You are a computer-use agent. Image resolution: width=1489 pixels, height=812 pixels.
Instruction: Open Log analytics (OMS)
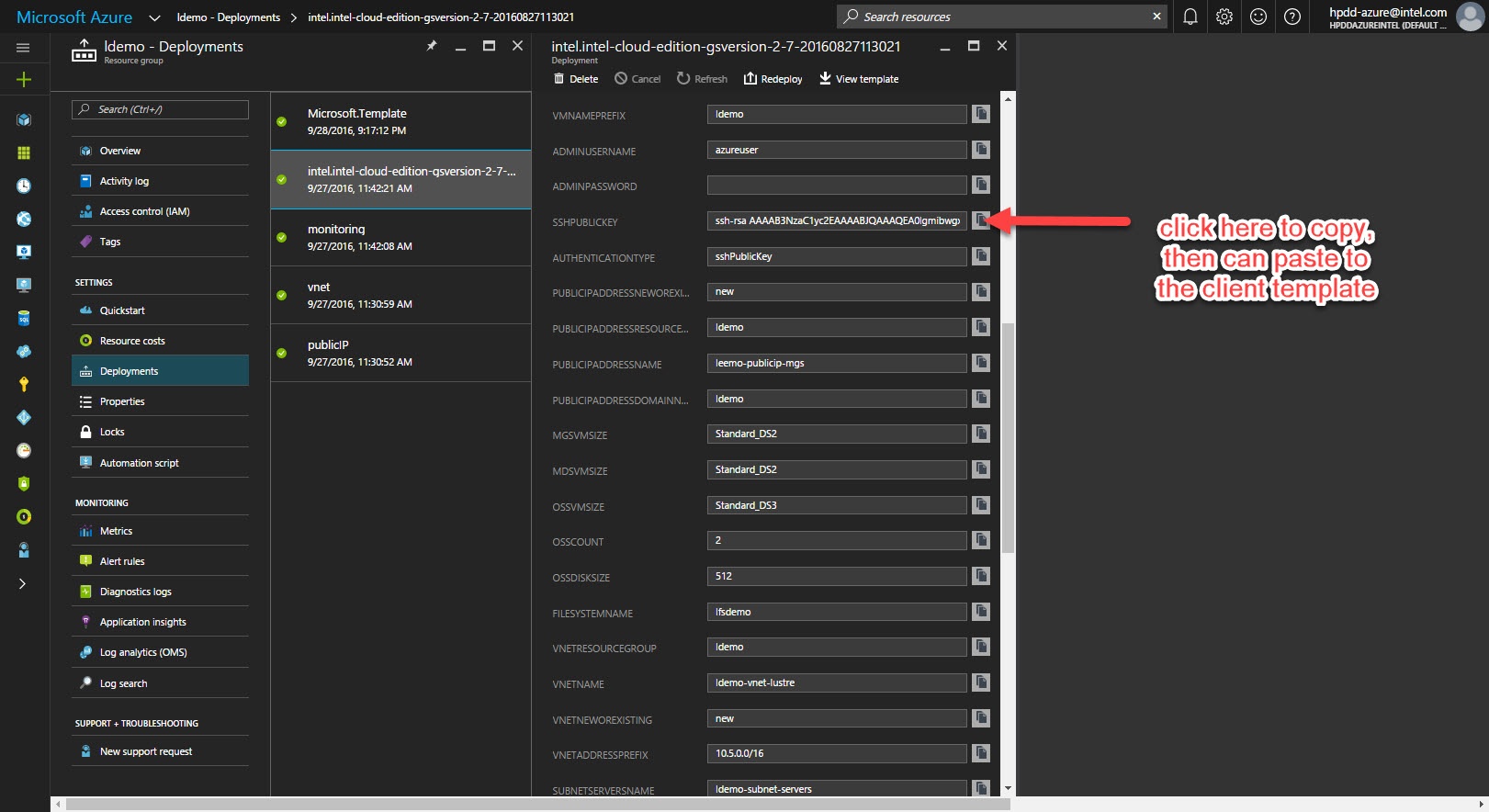(160, 652)
